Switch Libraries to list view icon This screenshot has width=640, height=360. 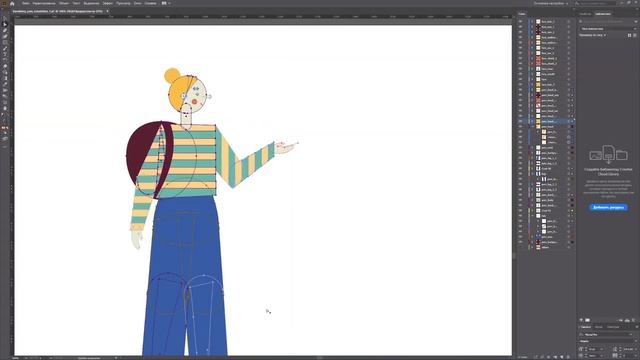tap(635, 35)
